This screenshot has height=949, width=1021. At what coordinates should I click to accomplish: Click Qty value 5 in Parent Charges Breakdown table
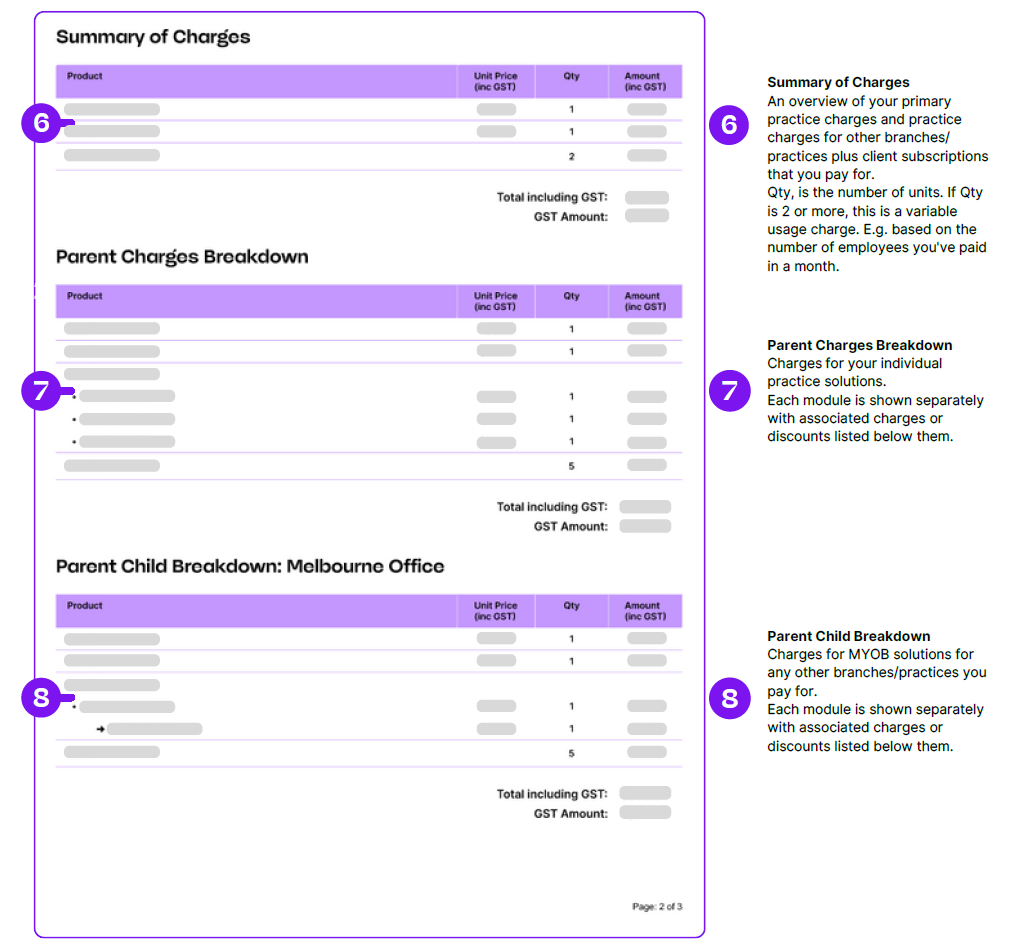[572, 466]
